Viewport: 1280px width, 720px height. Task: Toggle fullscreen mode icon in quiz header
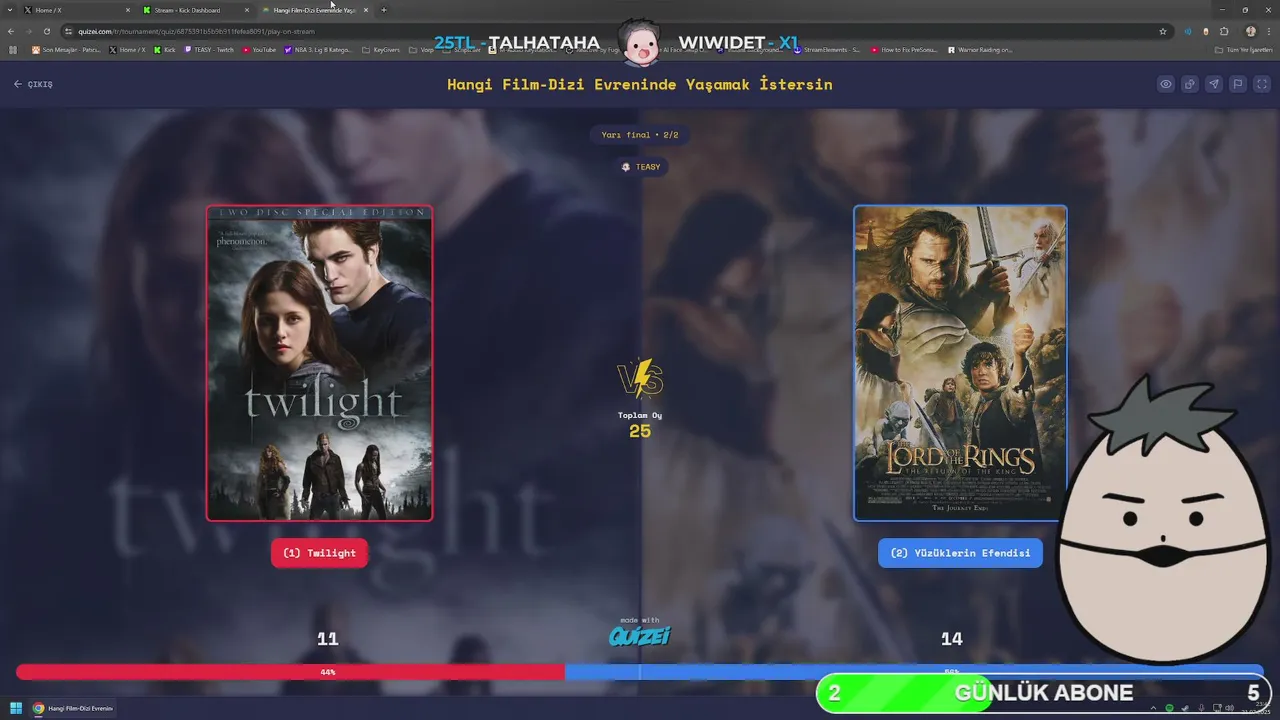(x=1262, y=84)
